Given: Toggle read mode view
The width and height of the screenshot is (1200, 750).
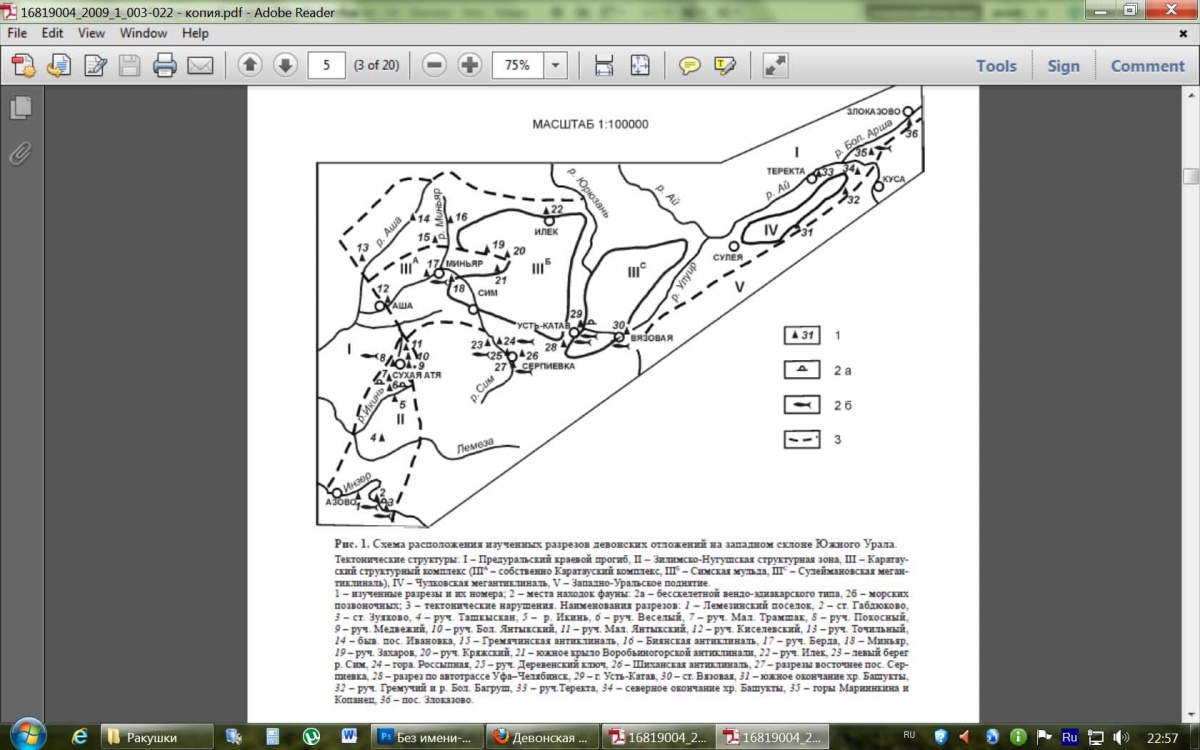Looking at the screenshot, I should [775, 66].
